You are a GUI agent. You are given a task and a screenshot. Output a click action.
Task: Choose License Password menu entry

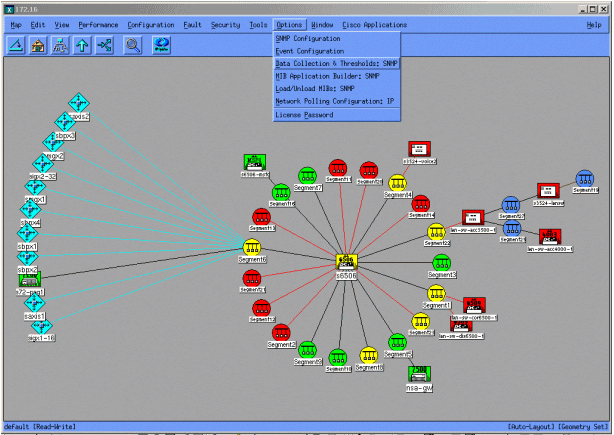click(337, 115)
